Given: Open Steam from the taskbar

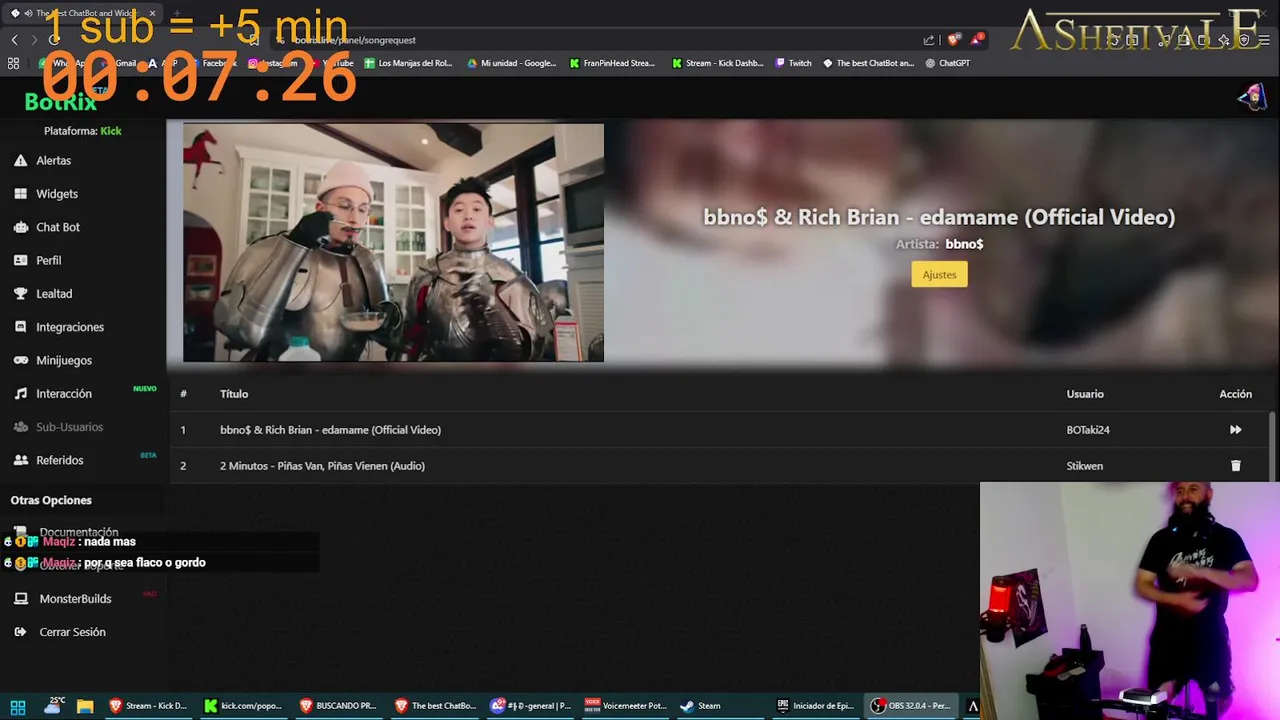Looking at the screenshot, I should pyautogui.click(x=700, y=706).
